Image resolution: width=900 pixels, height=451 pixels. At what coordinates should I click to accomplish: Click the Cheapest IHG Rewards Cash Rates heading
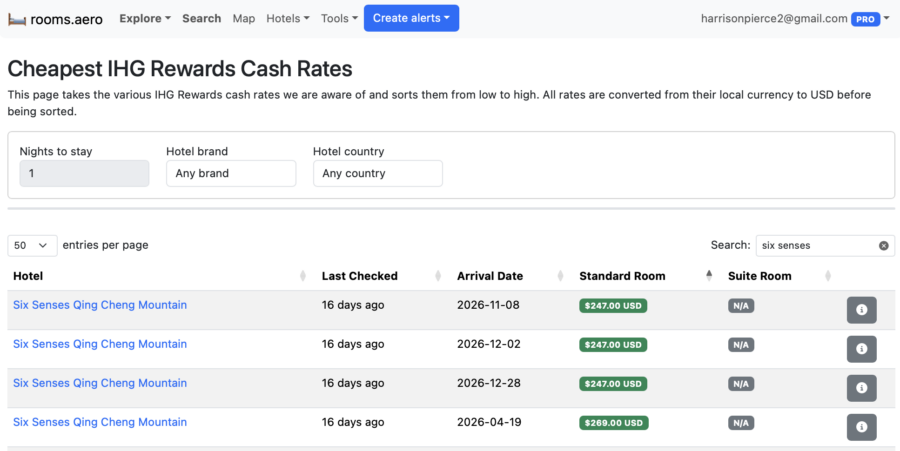click(x=180, y=69)
